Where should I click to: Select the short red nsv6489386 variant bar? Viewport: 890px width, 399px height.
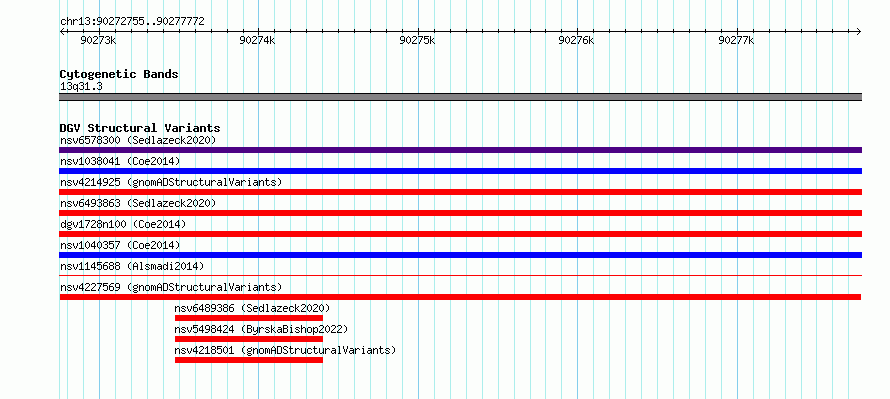249,318
